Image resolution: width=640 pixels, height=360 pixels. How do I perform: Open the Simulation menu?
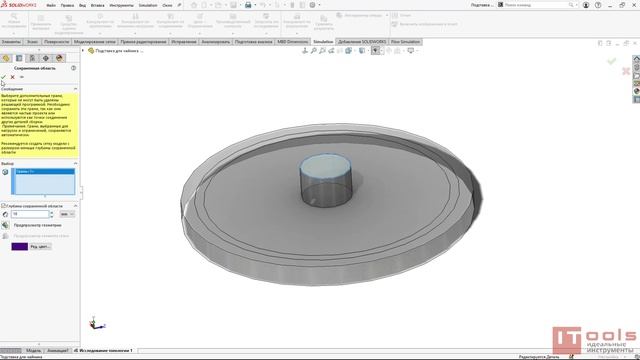pos(148,5)
